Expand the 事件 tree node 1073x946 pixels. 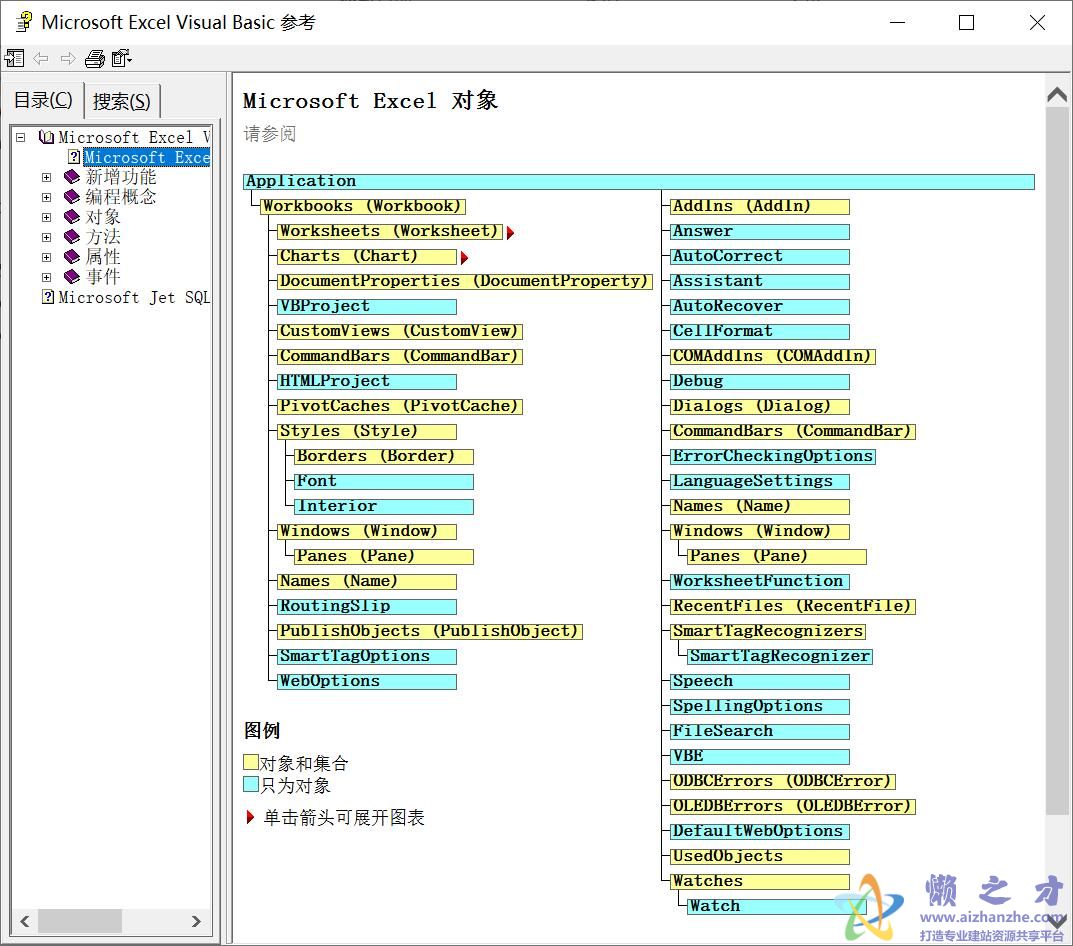click(x=47, y=277)
